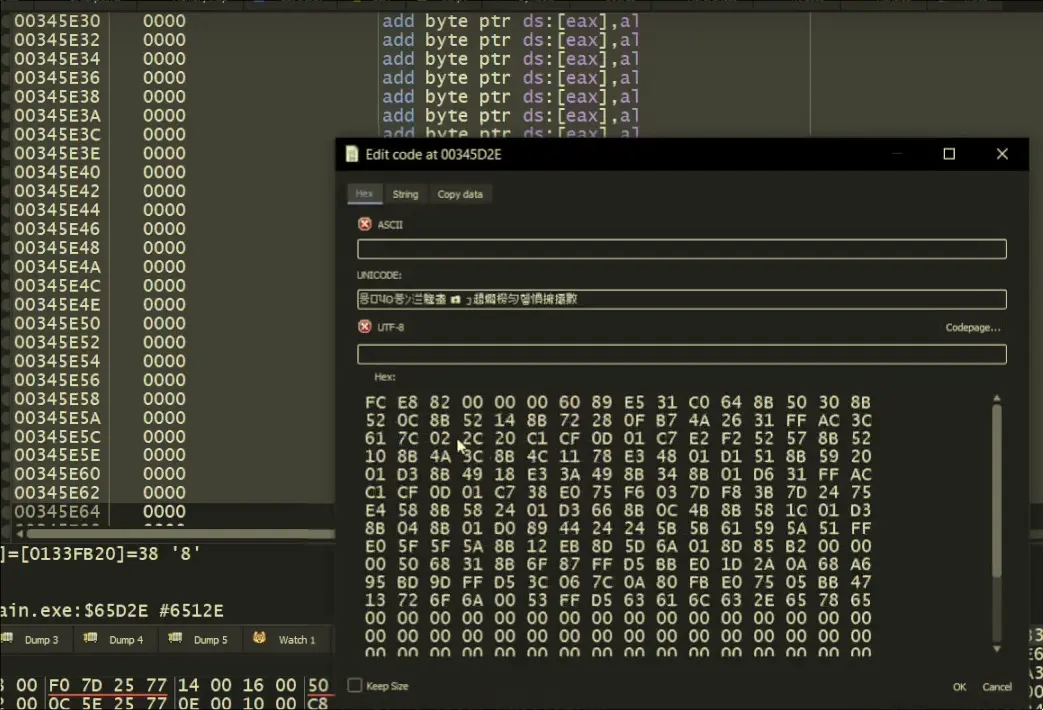Maximize the Edit code dialog
Screen dimensions: 1043x710
[949, 154]
